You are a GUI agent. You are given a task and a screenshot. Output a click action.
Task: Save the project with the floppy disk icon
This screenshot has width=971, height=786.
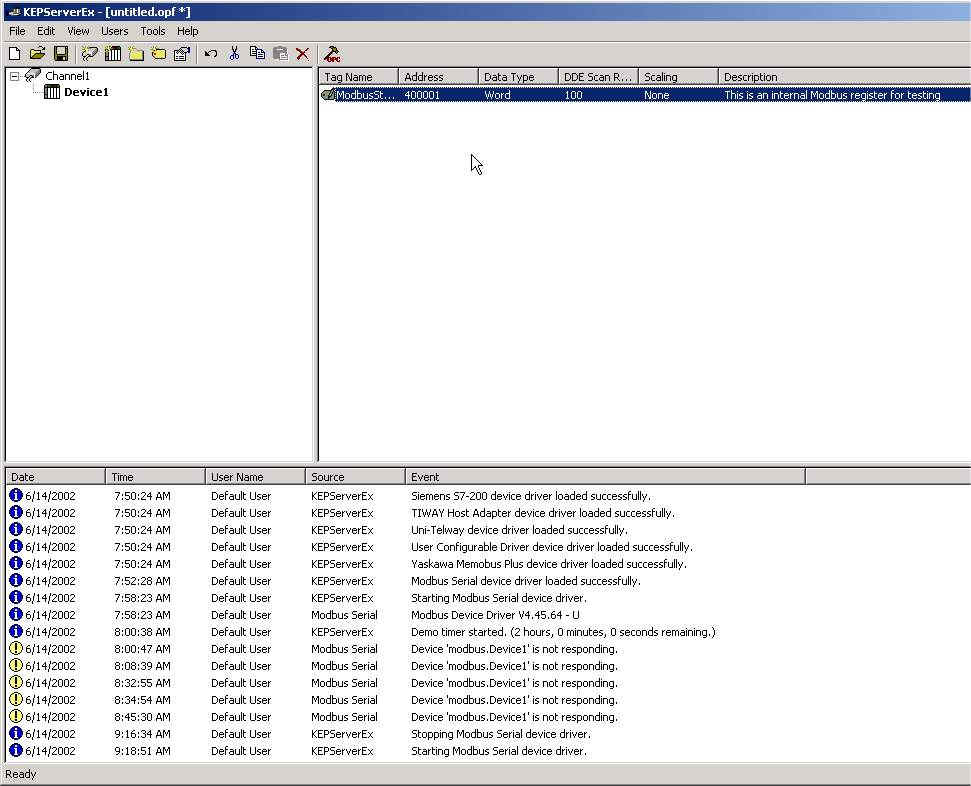pyautogui.click(x=61, y=54)
